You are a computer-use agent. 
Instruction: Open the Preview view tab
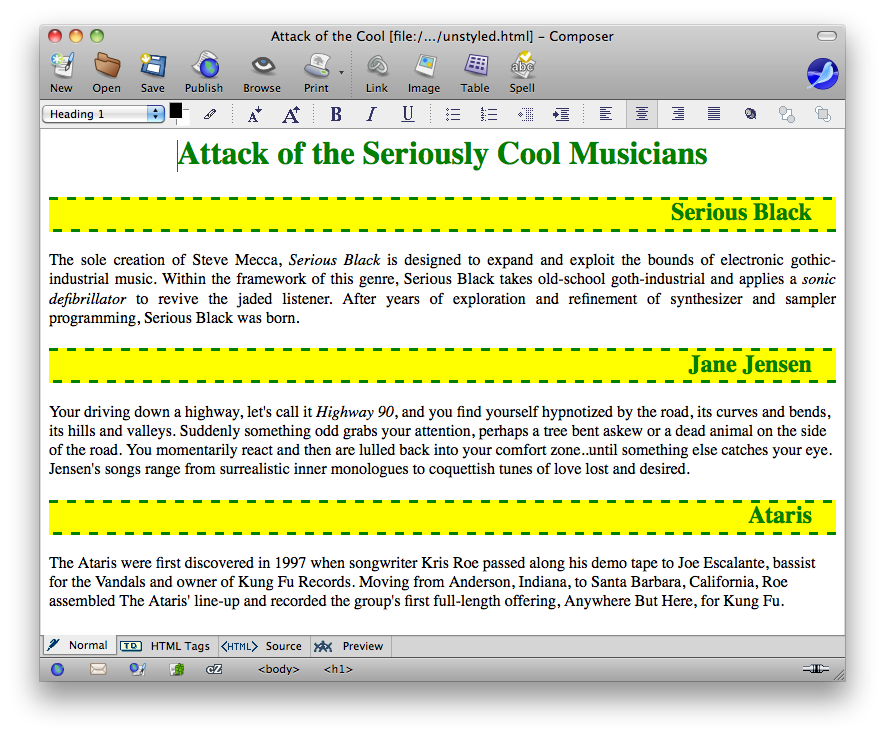pos(350,646)
